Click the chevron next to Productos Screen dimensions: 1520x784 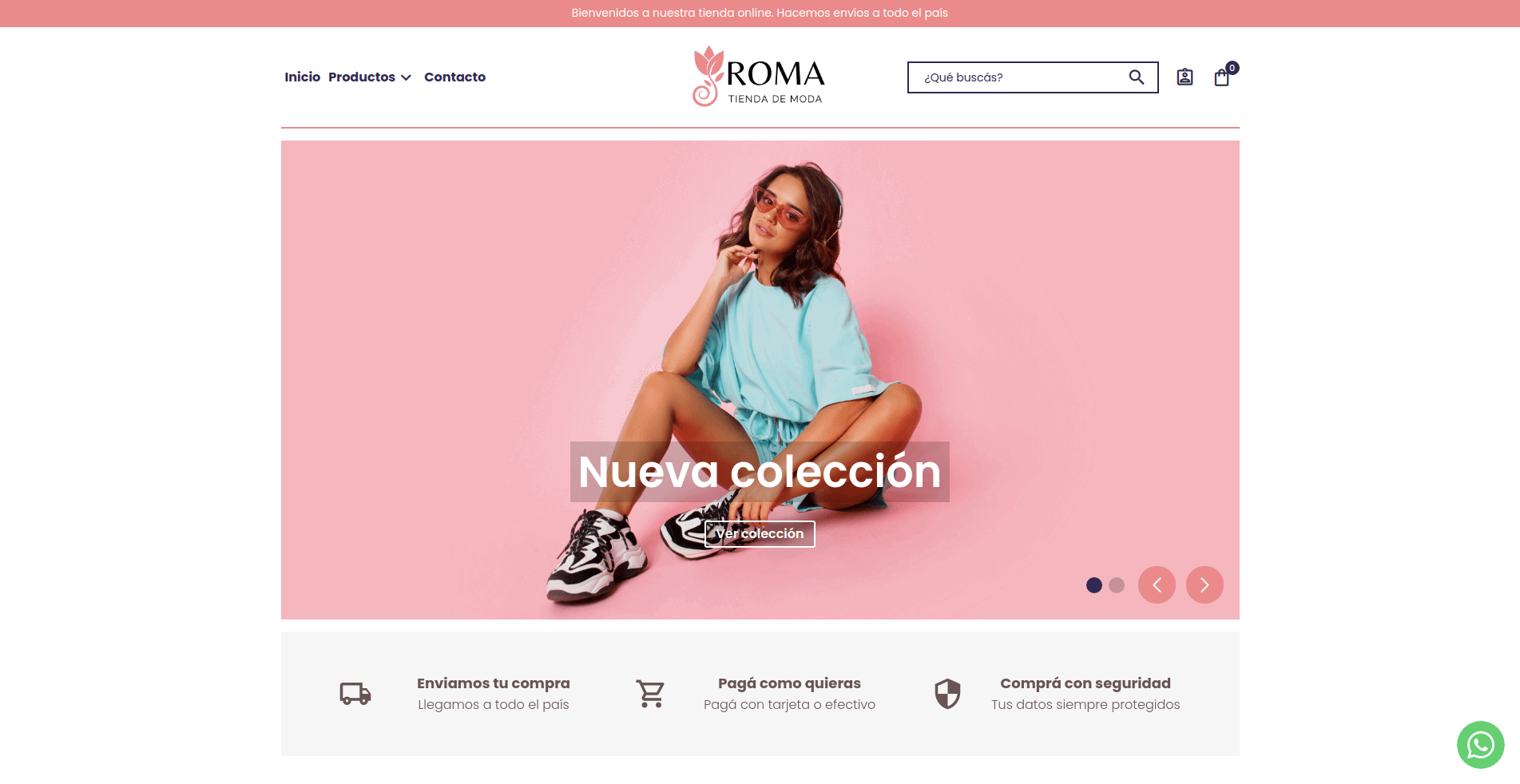click(406, 77)
